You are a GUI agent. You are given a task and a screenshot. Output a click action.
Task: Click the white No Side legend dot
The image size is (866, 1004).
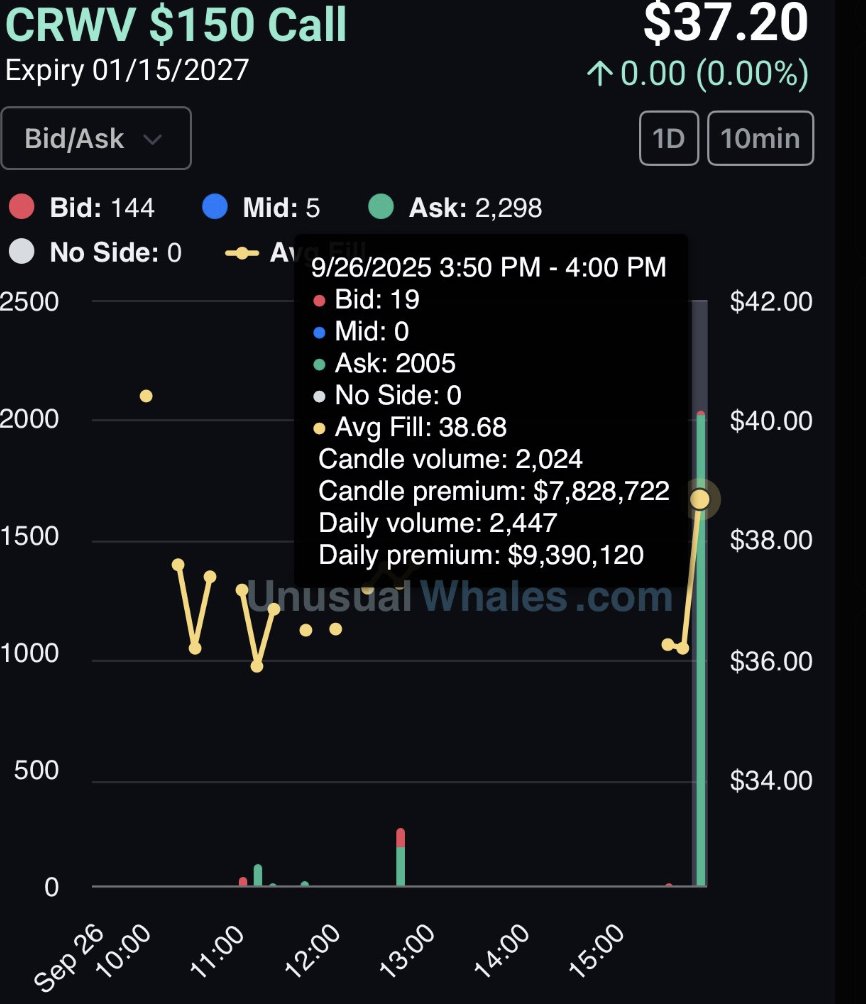[x=22, y=253]
